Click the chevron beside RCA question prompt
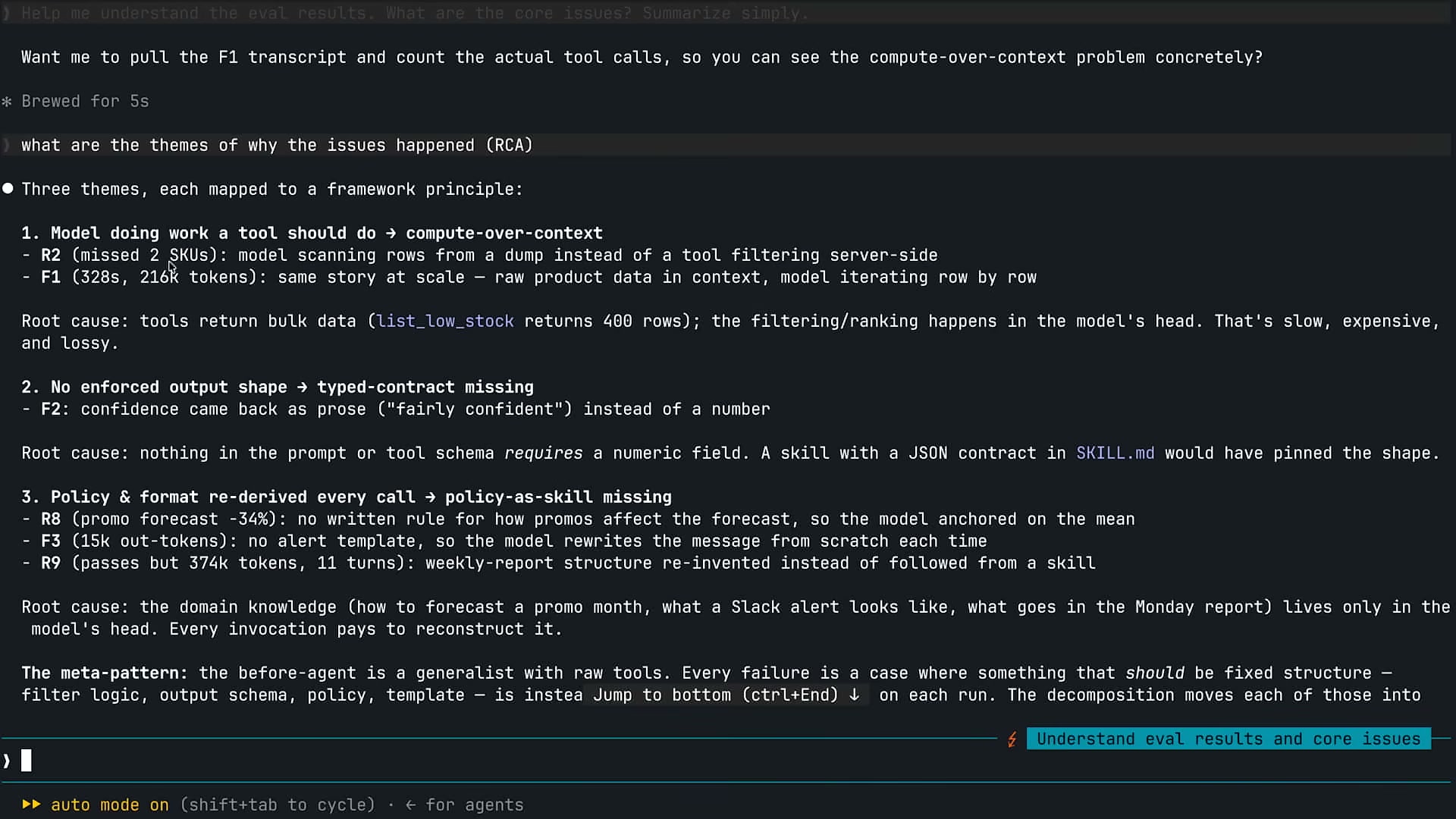The width and height of the screenshot is (1456, 819). coord(7,145)
